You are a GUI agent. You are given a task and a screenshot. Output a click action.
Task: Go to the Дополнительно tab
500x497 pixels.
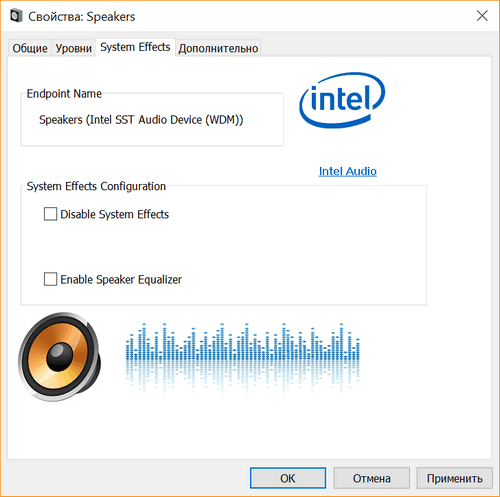click(218, 49)
